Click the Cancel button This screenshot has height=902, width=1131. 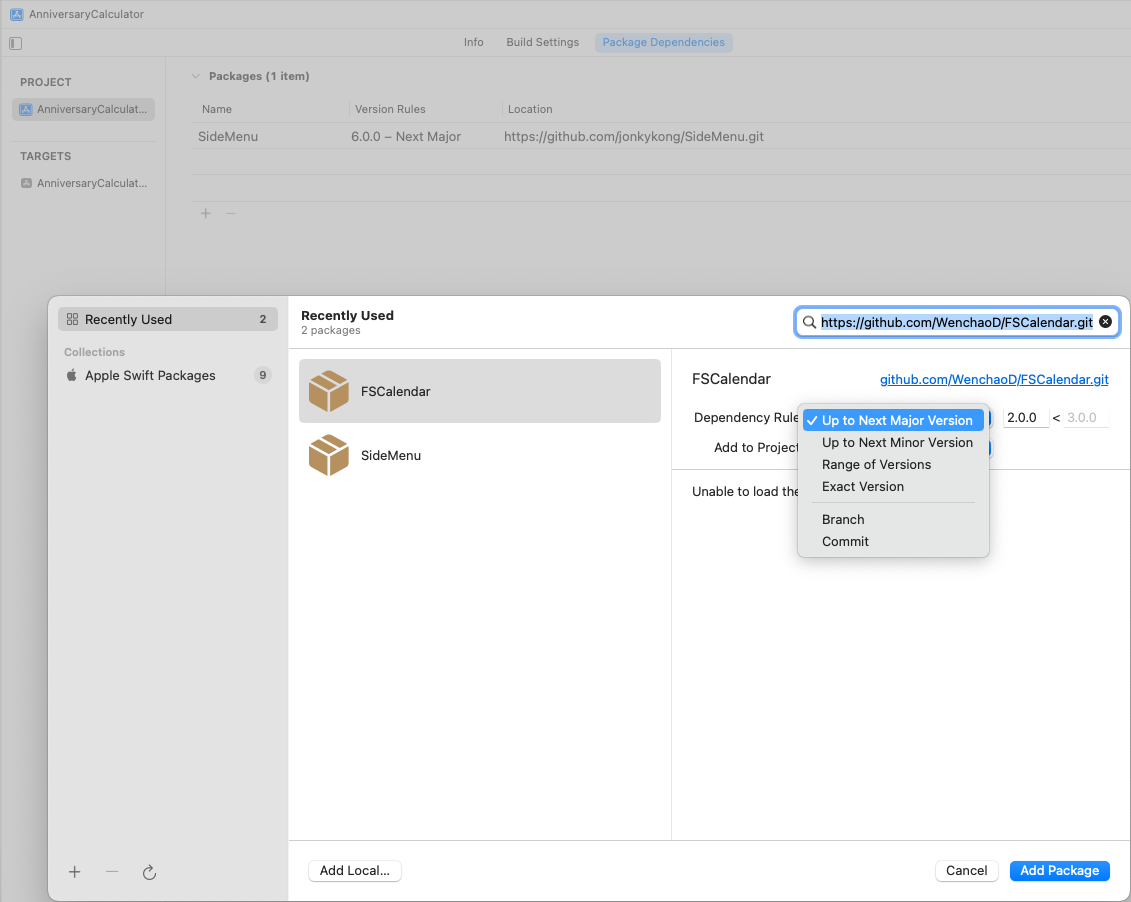967,870
